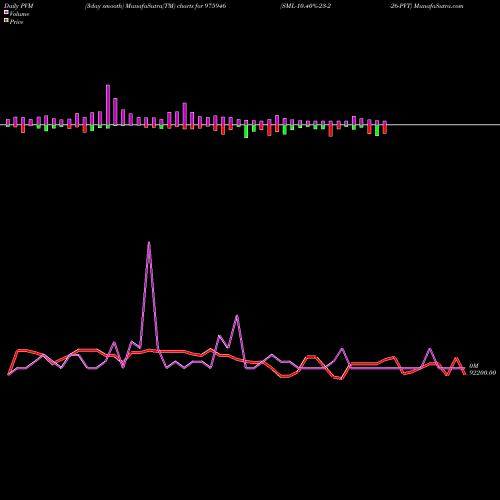Click the second-highest purple line peak
The image size is (500, 500).
pyautogui.click(x=237, y=316)
